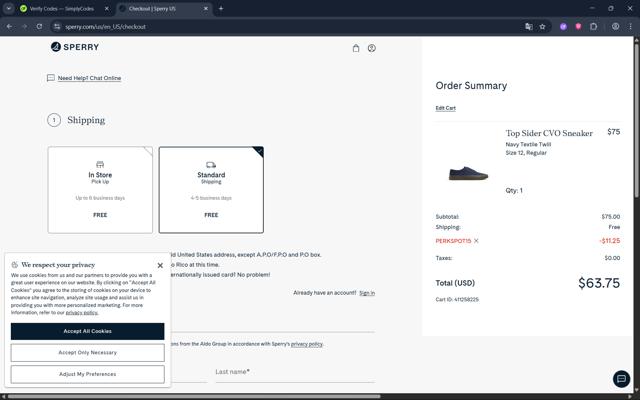The height and width of the screenshot is (400, 640).
Task: Click Adjust My Preferences button
Action: tap(87, 374)
